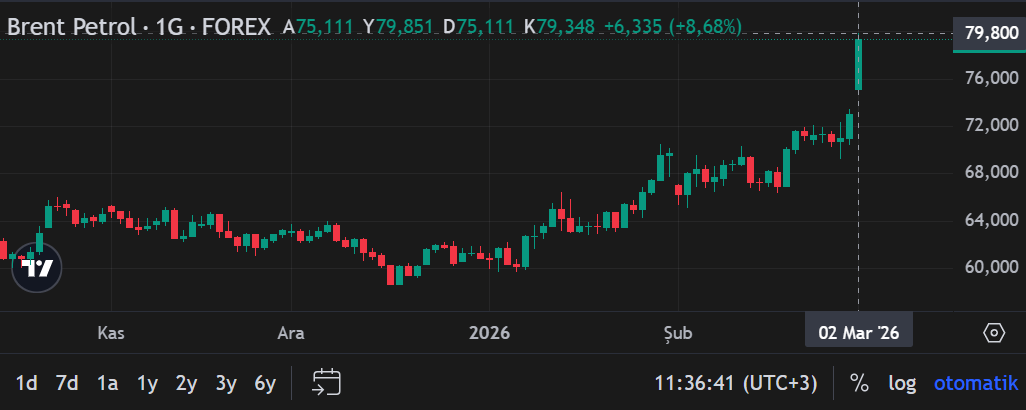Click the Brent Petrol symbol title
Image resolution: width=1026 pixels, height=410 pixels.
[70, 26]
